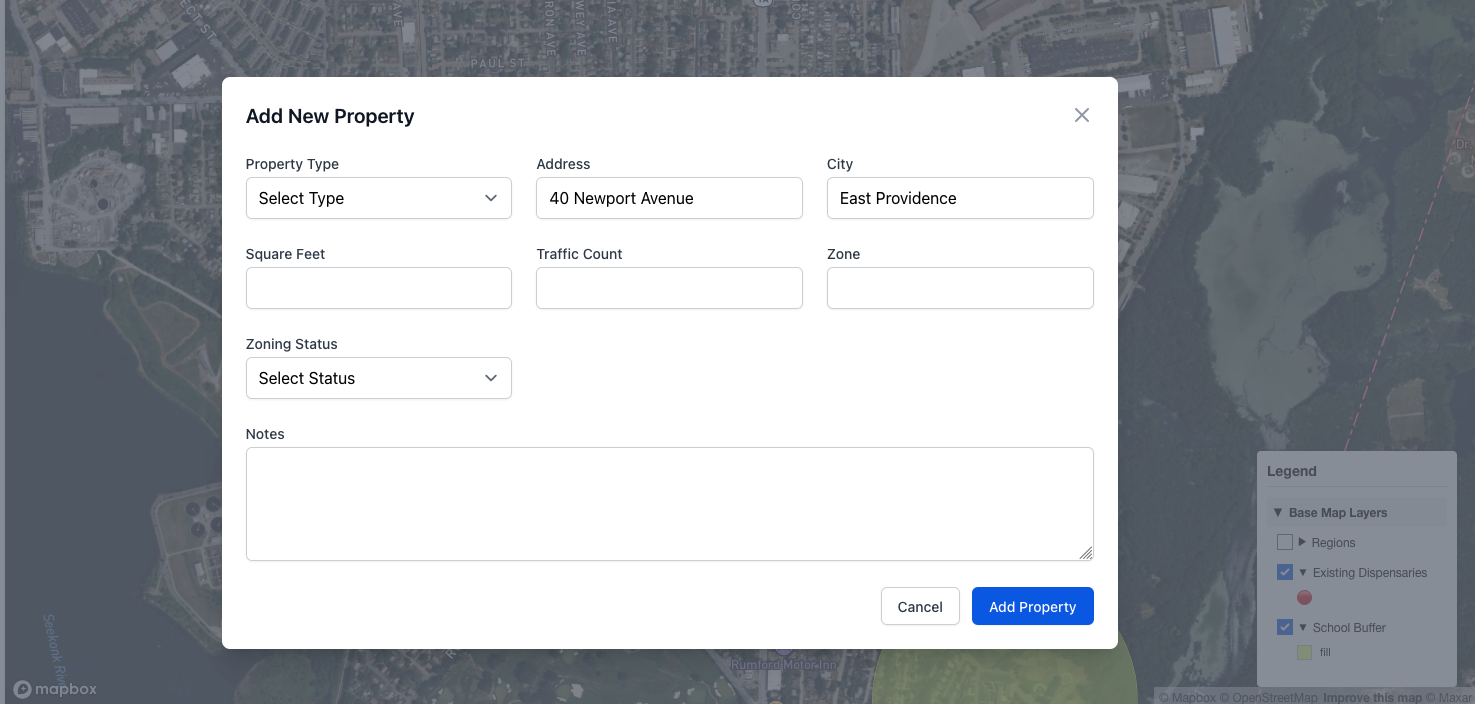
Task: Open the Improve this map link
Action: pyautogui.click(x=1372, y=698)
